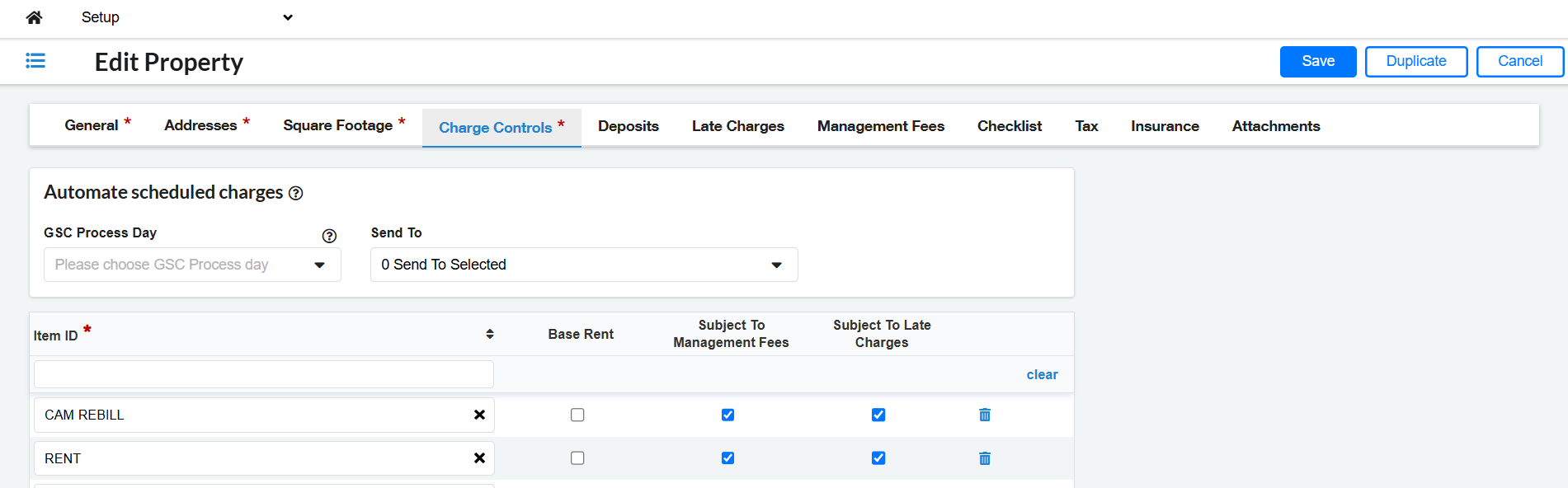Toggle Subject To Late Charges for RENT
The width and height of the screenshot is (1568, 488).
pyautogui.click(x=878, y=458)
